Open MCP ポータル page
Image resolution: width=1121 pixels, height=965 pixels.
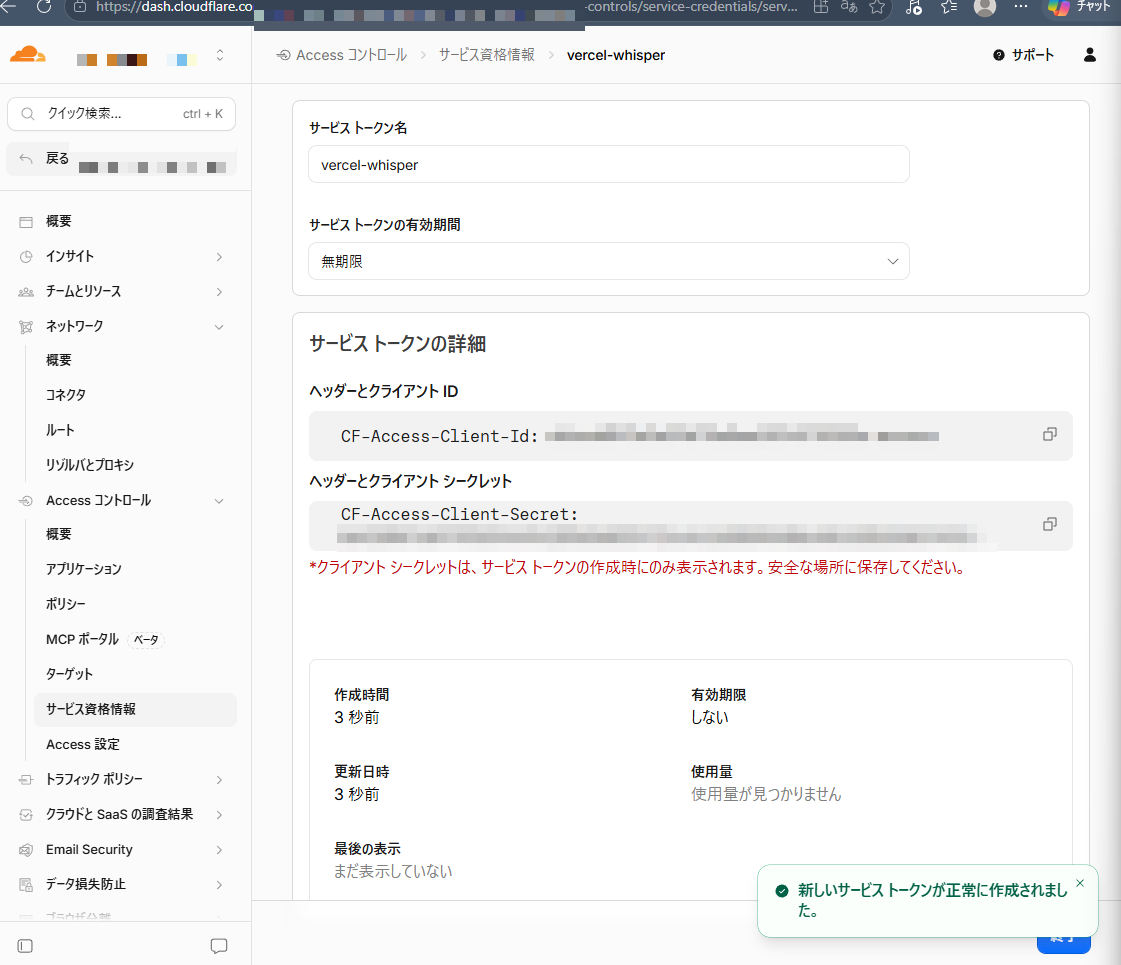click(x=82, y=639)
